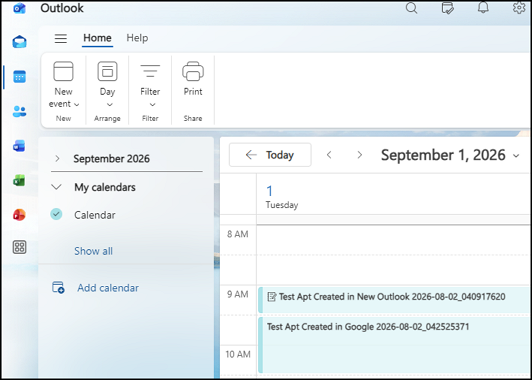Open notifications bell icon
Viewport: 532px width, 380px height.
[x=483, y=7]
